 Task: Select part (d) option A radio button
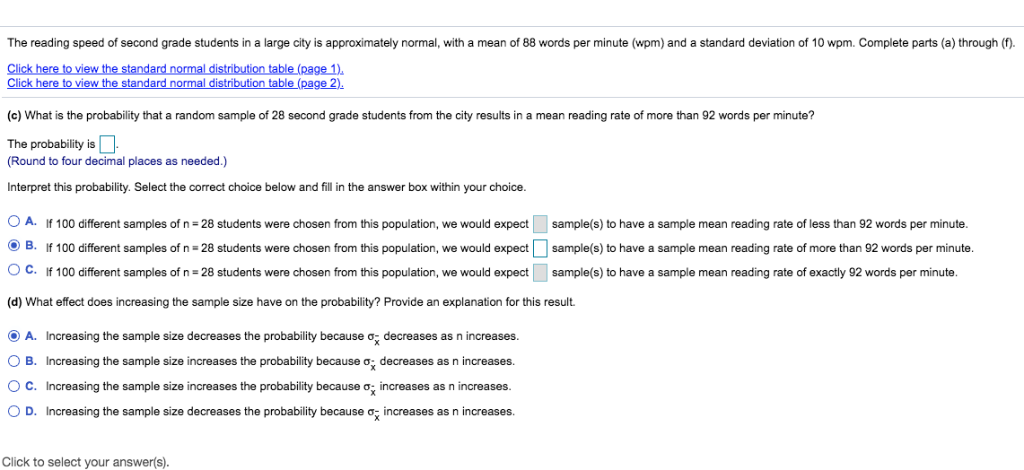(14, 336)
